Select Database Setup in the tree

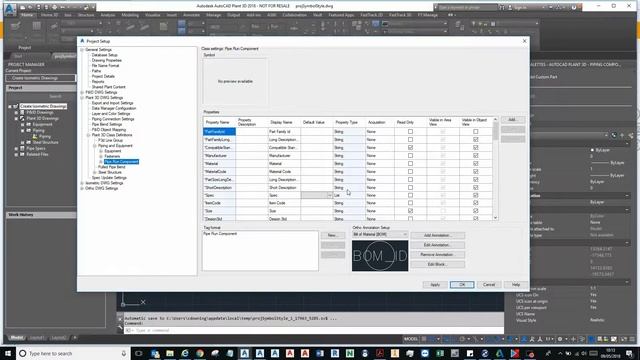104,55
